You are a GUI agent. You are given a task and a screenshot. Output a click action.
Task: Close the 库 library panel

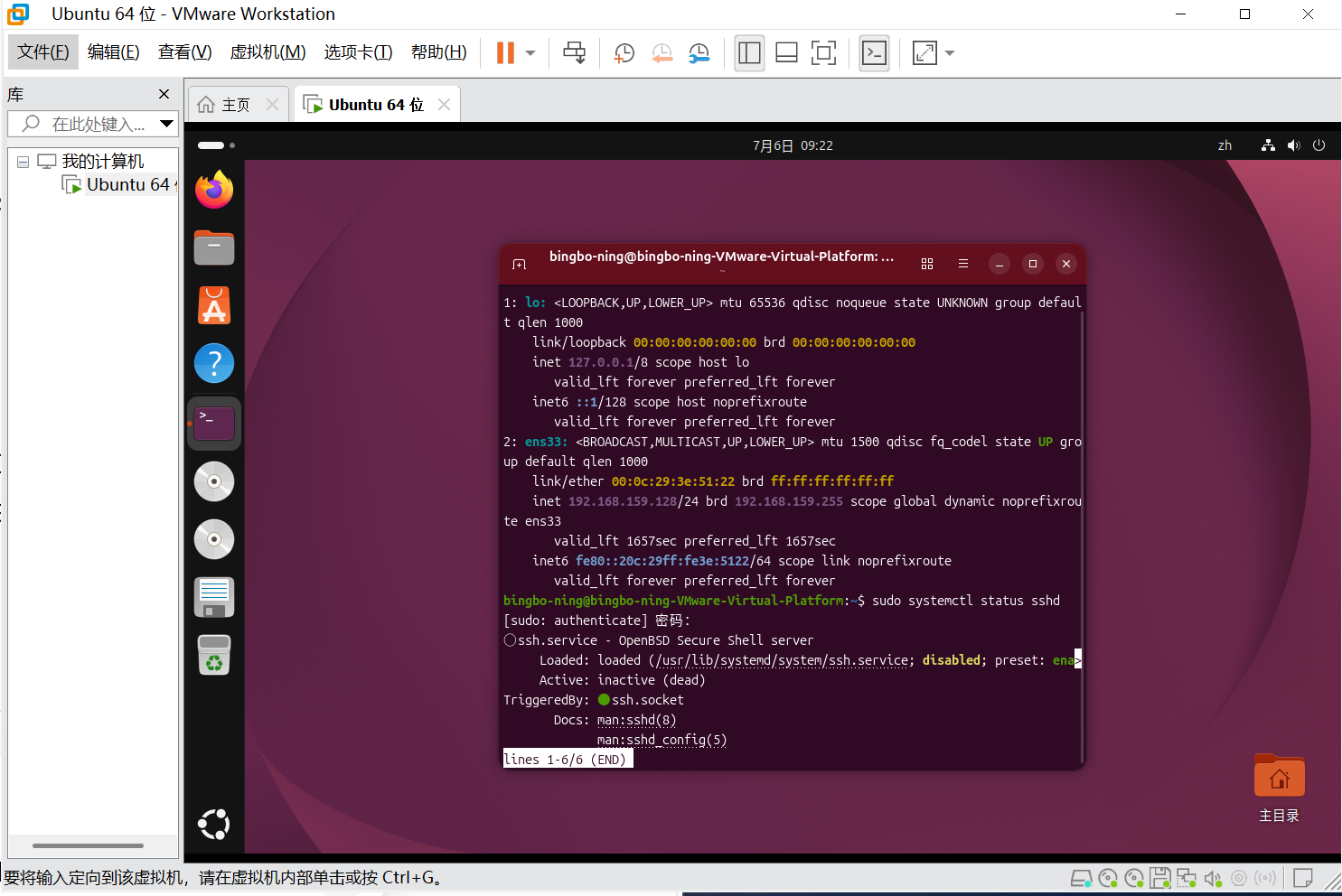tap(164, 94)
